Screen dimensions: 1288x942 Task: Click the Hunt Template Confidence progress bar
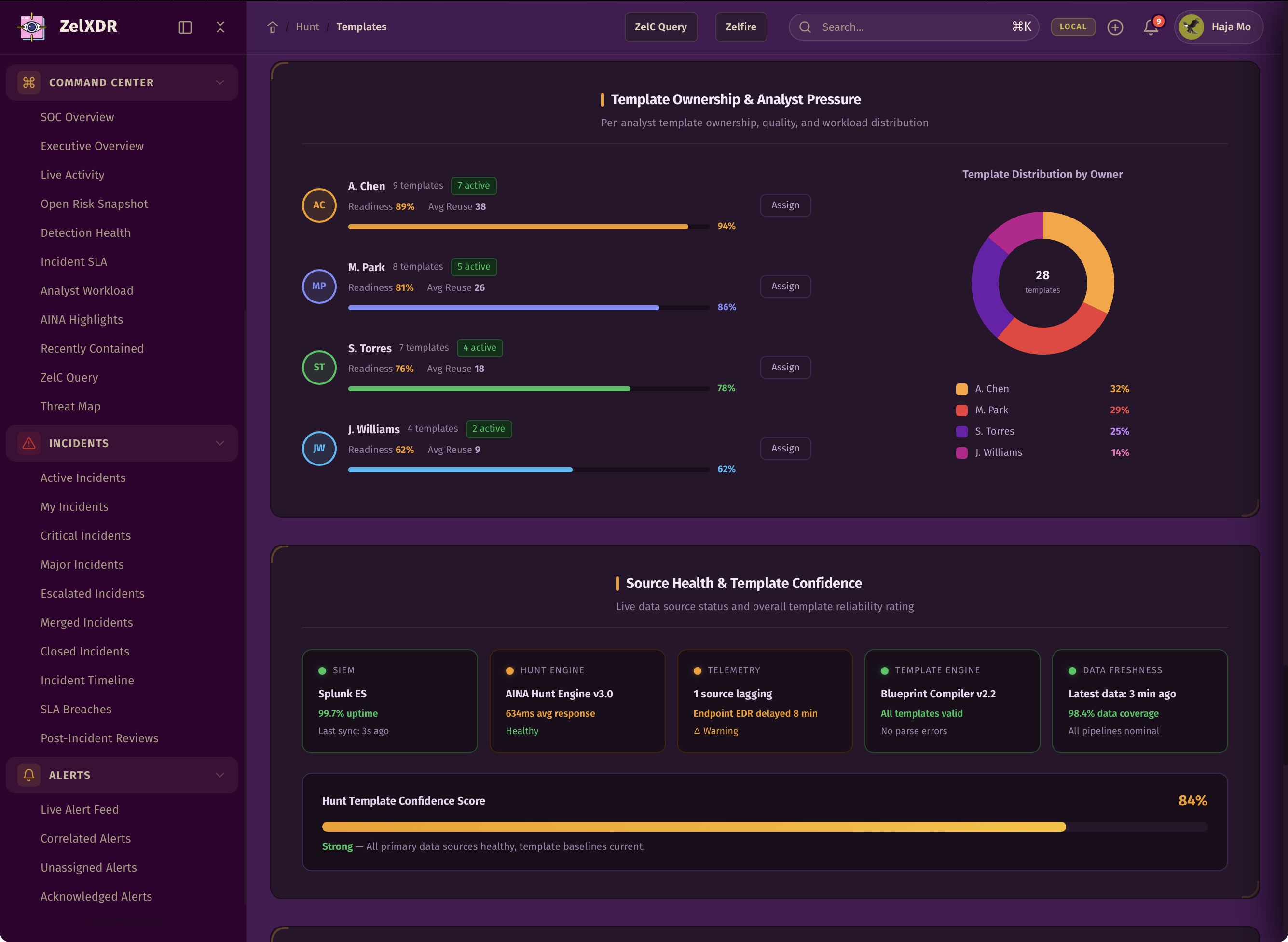(x=764, y=826)
